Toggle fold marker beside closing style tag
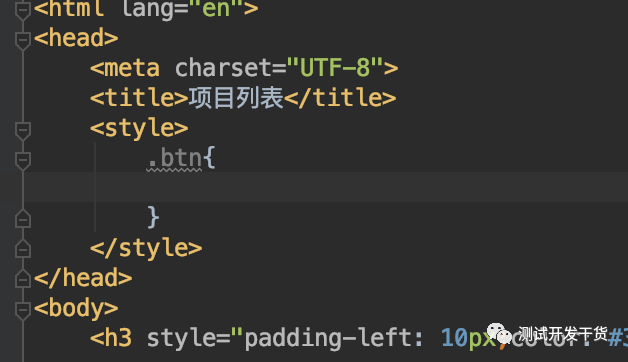The image size is (628, 362). (x=23, y=249)
